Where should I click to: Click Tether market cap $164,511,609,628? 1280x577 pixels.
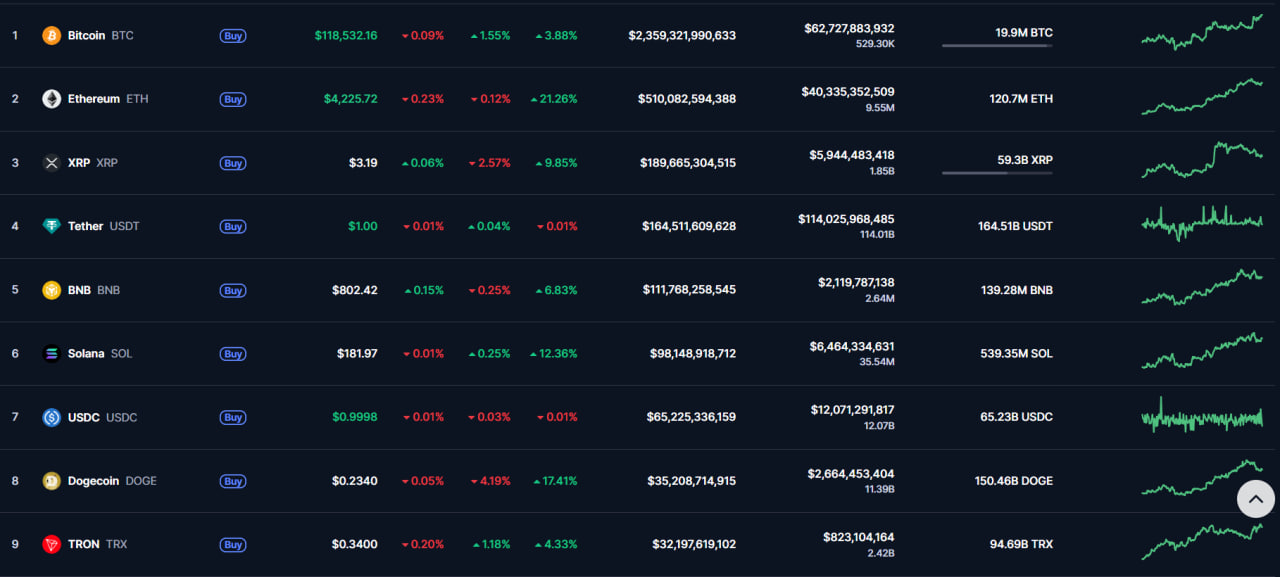pyautogui.click(x=689, y=226)
